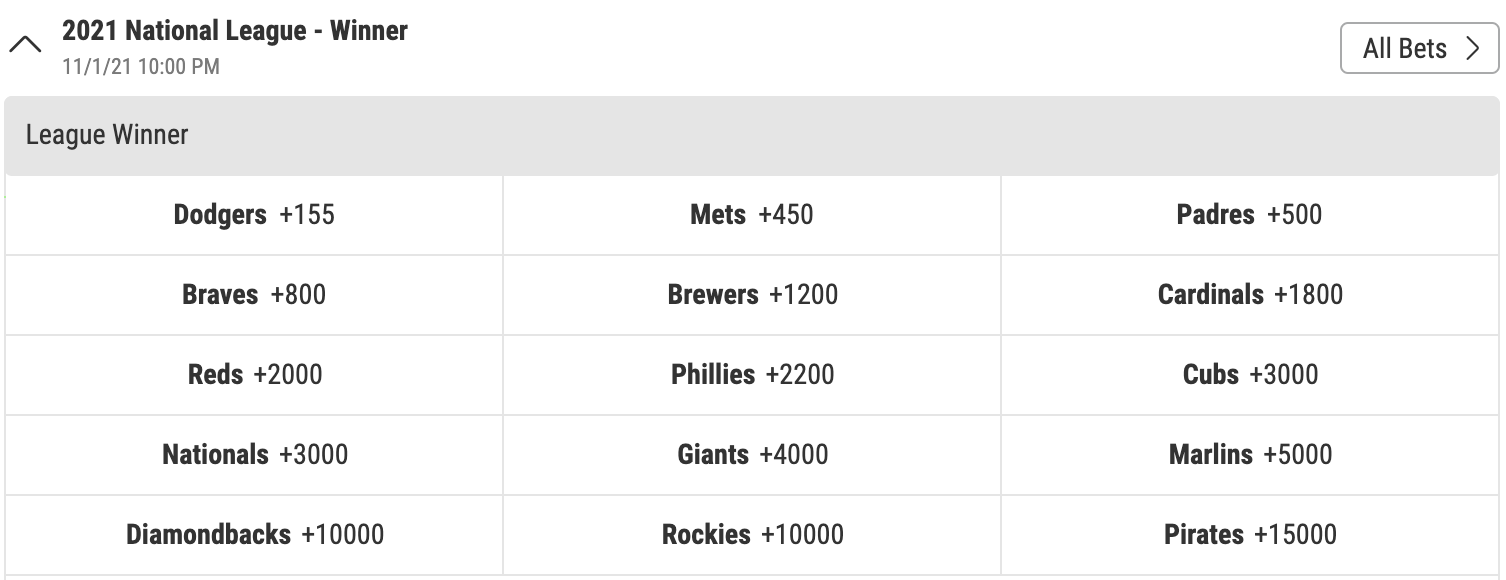Select Reds +2000 bet
The height and width of the screenshot is (580, 1506).
(254, 375)
